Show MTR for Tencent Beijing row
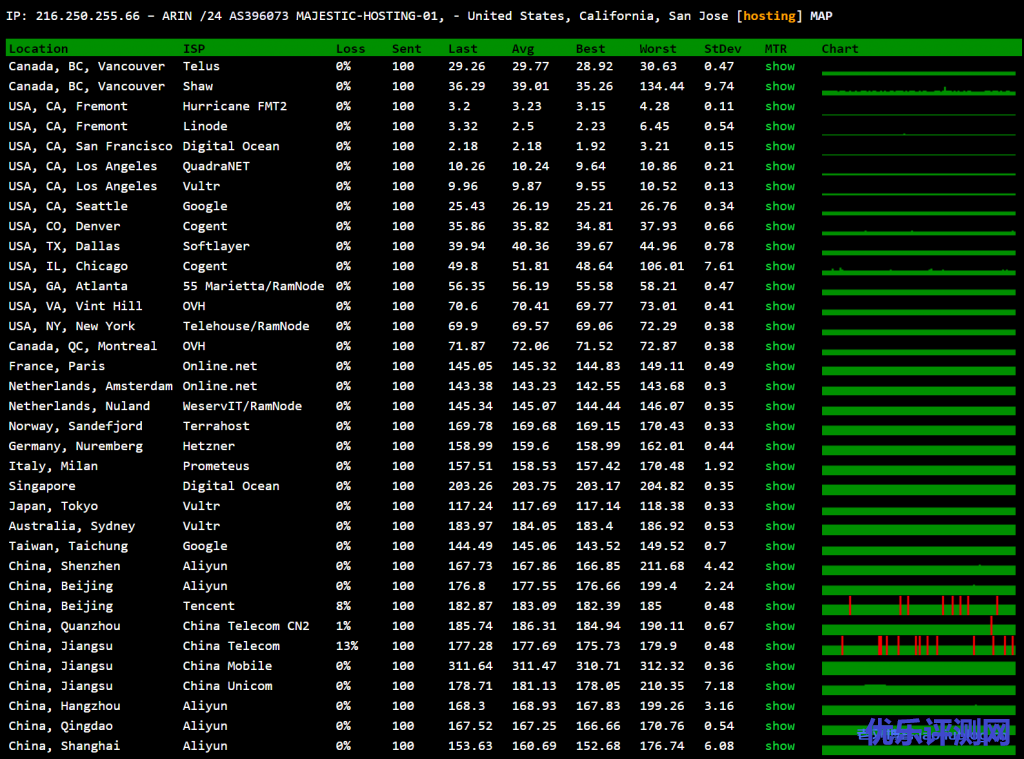This screenshot has width=1024, height=759. pos(779,606)
